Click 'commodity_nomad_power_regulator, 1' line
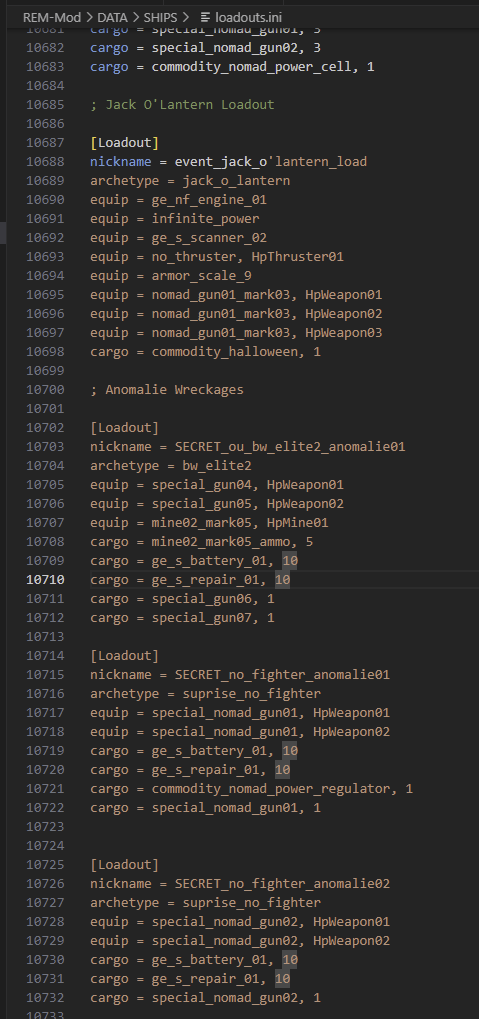This screenshot has height=1019, width=479. pyautogui.click(x=252, y=789)
